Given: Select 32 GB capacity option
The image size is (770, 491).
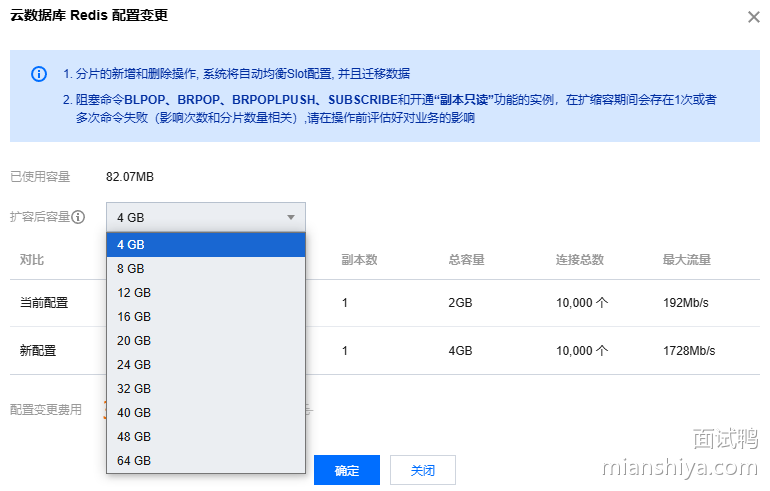Looking at the screenshot, I should pyautogui.click(x=205, y=389).
